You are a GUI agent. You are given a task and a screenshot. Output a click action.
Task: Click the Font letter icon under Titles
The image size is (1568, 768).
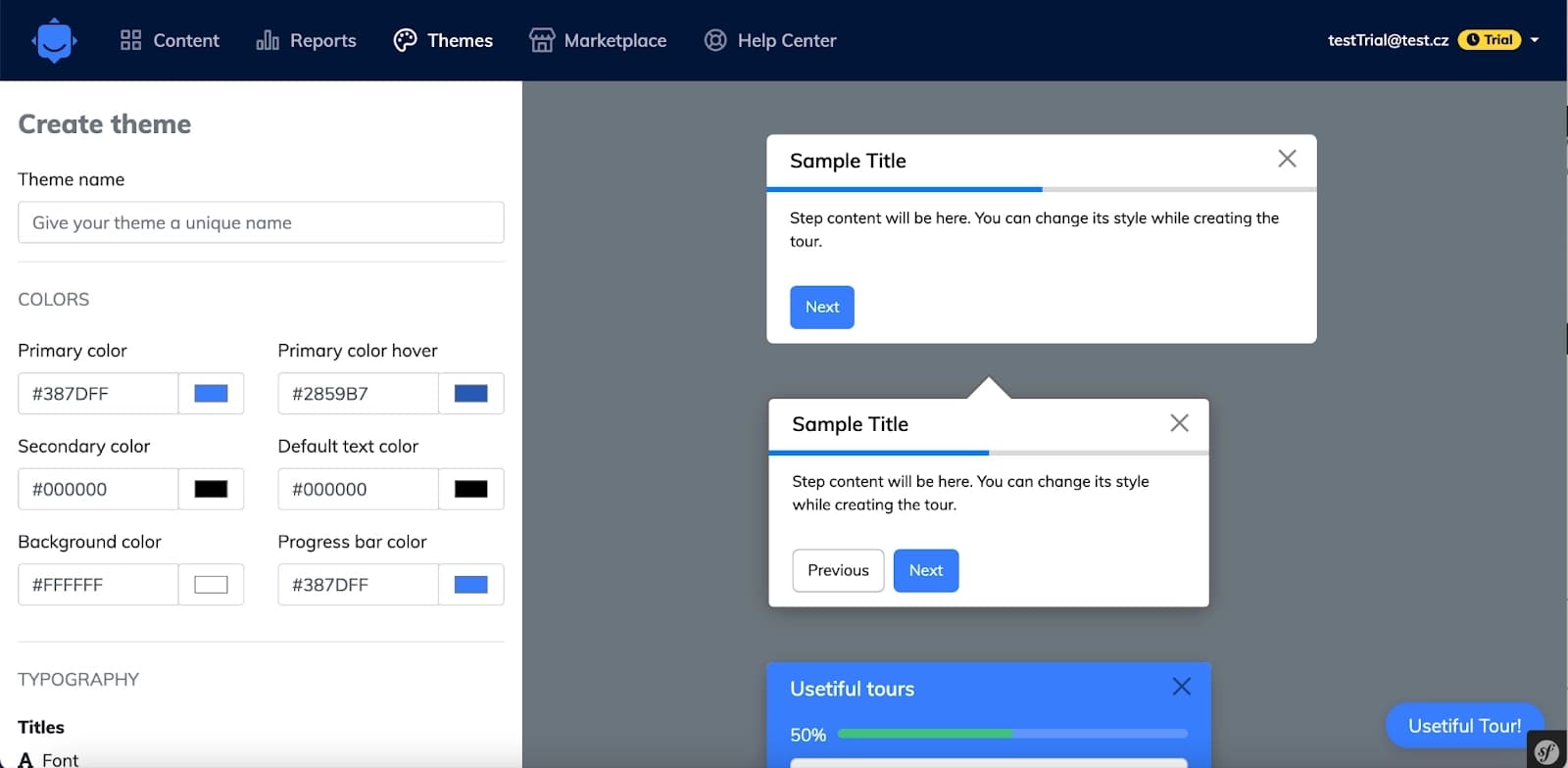(25, 760)
